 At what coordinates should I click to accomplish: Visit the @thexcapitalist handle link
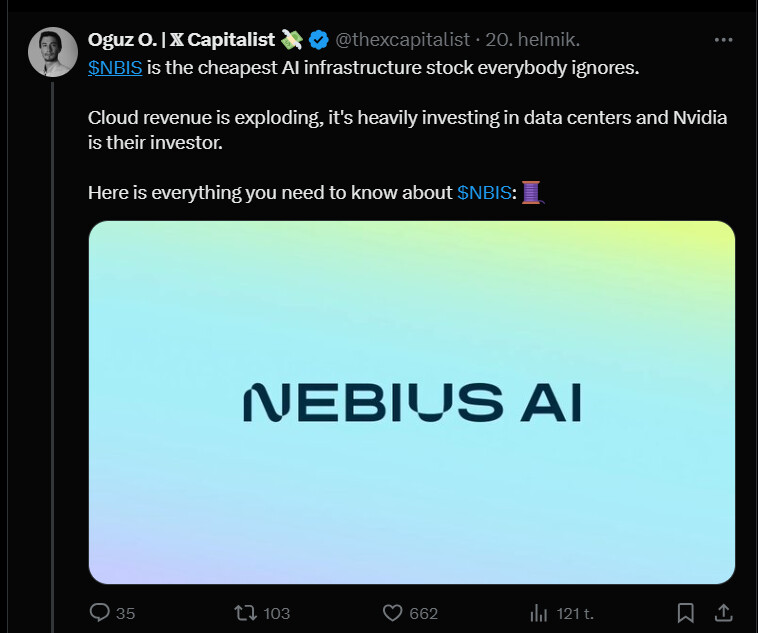coord(402,40)
